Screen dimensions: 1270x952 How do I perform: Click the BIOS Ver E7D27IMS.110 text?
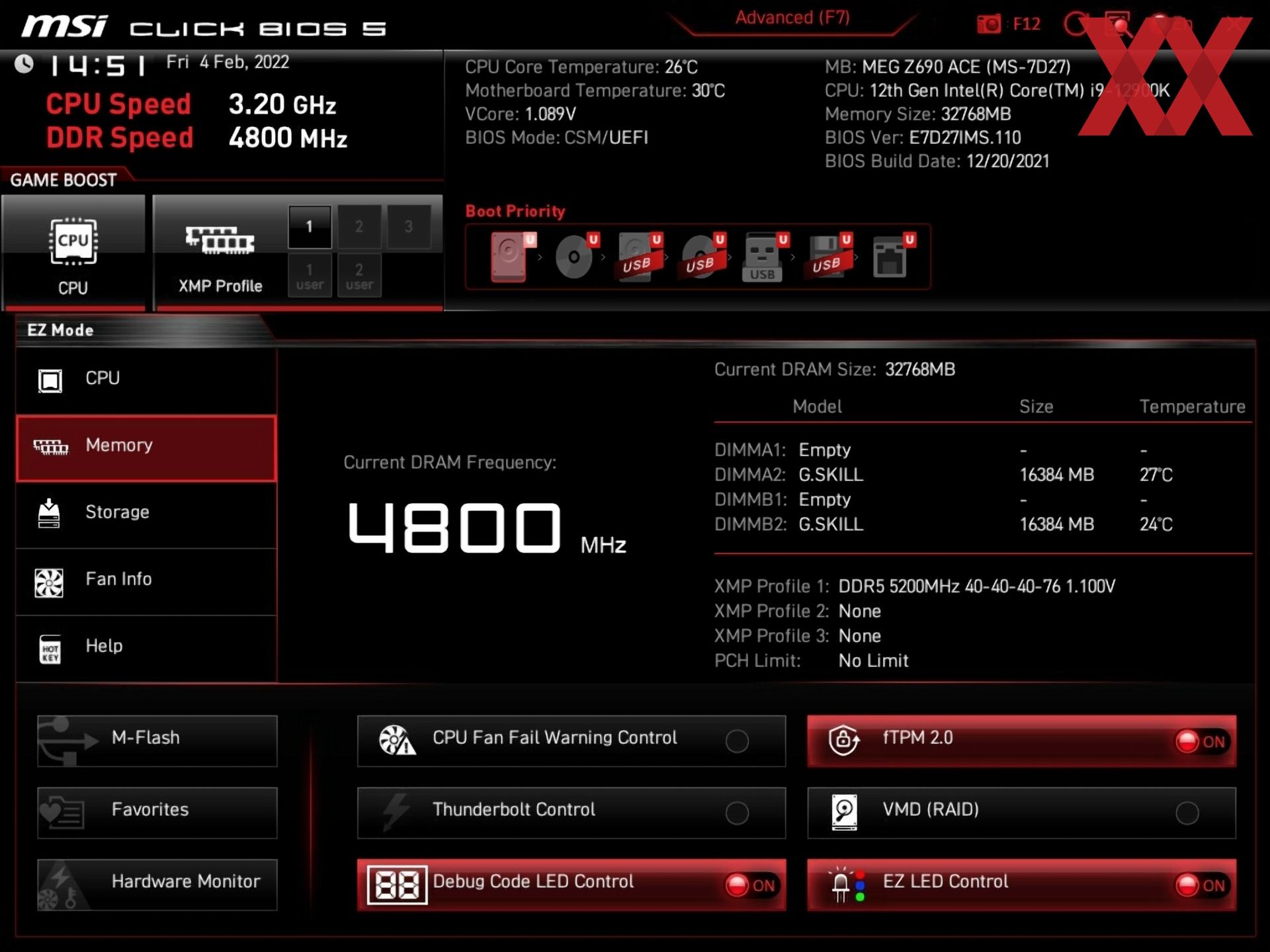pos(923,138)
